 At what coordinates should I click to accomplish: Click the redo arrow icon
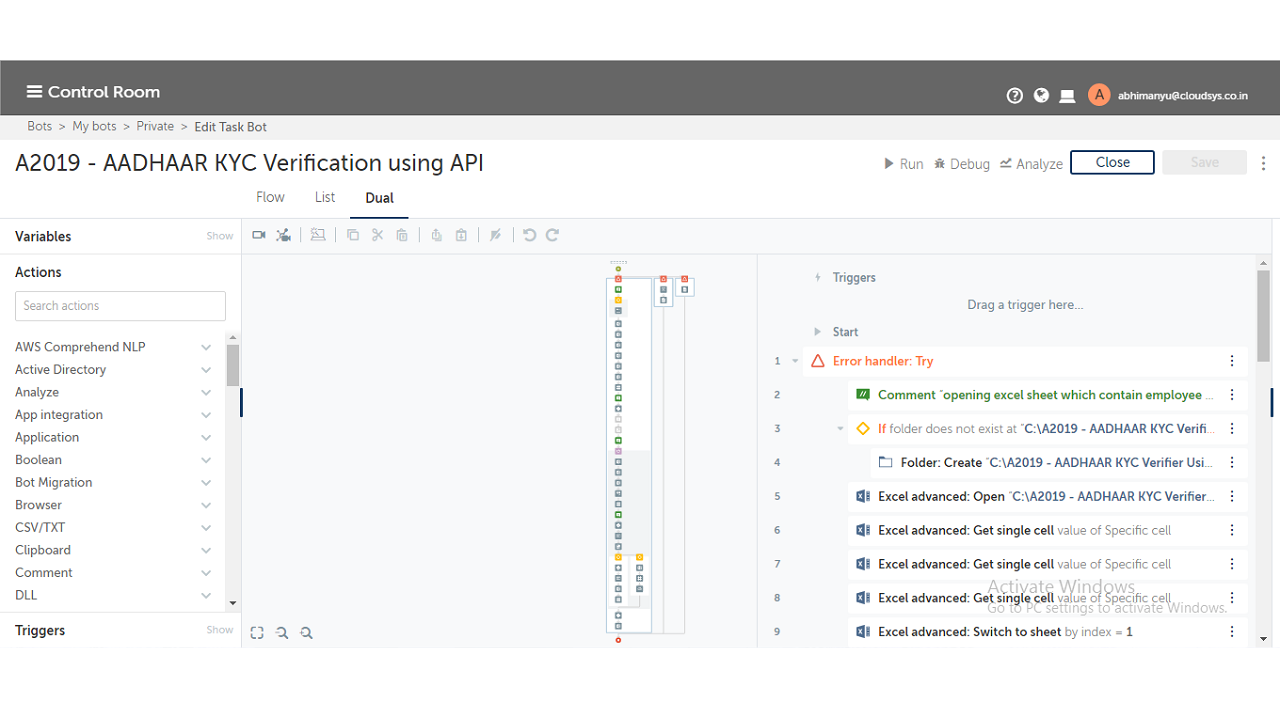coord(552,235)
